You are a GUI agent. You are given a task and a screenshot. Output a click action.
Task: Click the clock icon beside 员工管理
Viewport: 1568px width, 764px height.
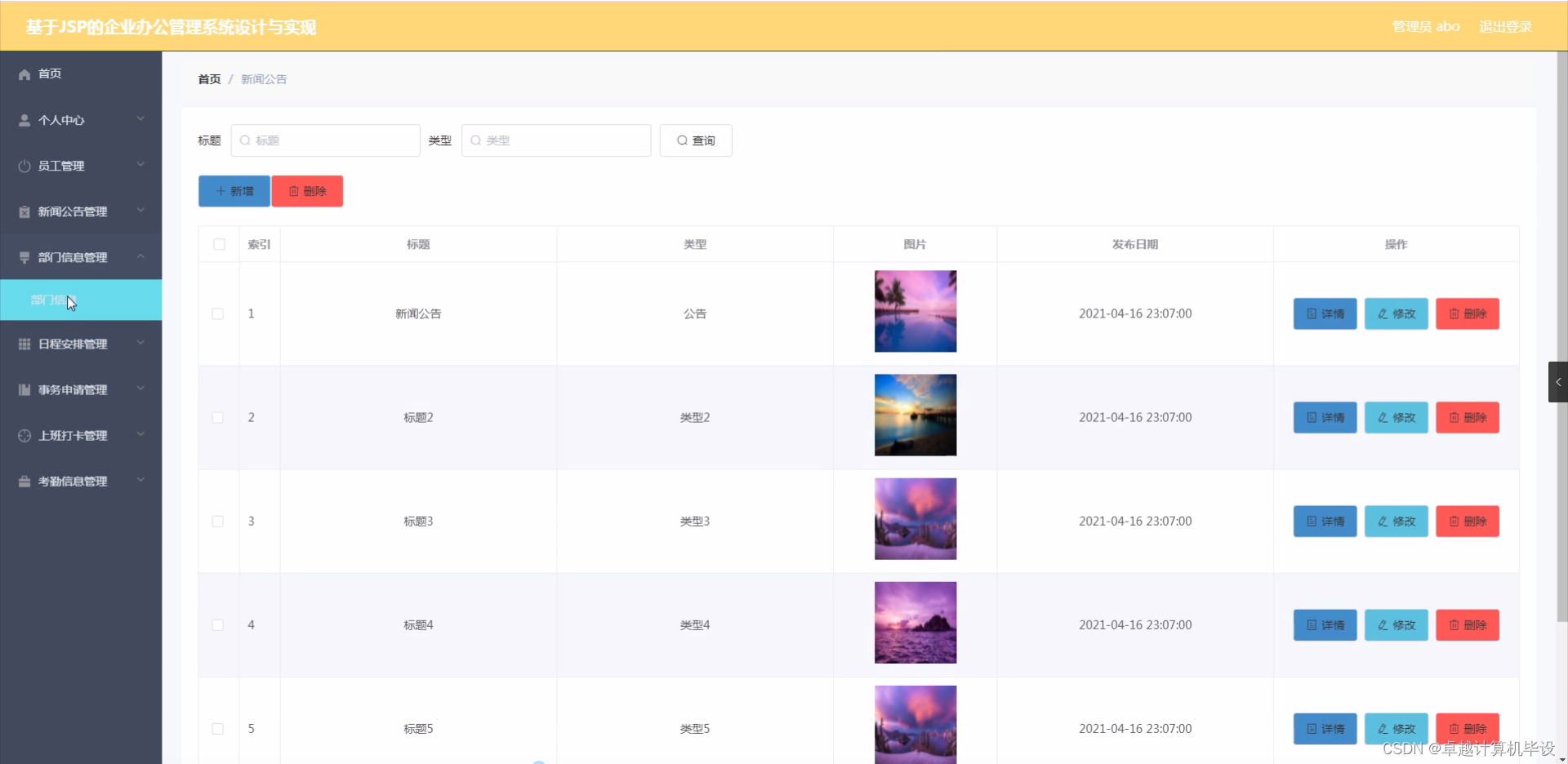tap(23, 166)
